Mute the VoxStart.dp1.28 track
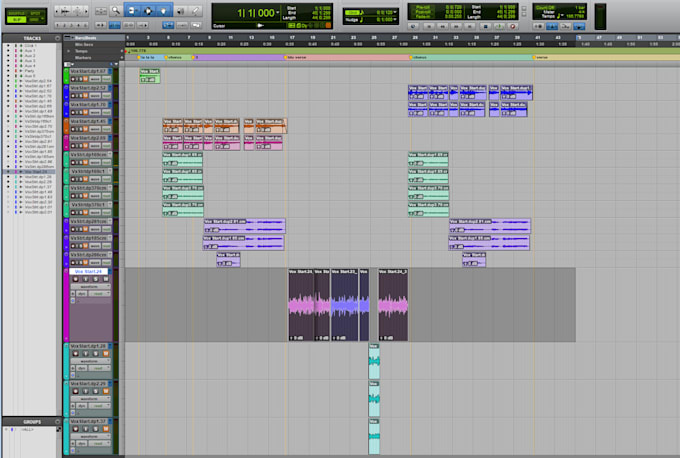Screen dimensions: 680x458 [x=105, y=354]
